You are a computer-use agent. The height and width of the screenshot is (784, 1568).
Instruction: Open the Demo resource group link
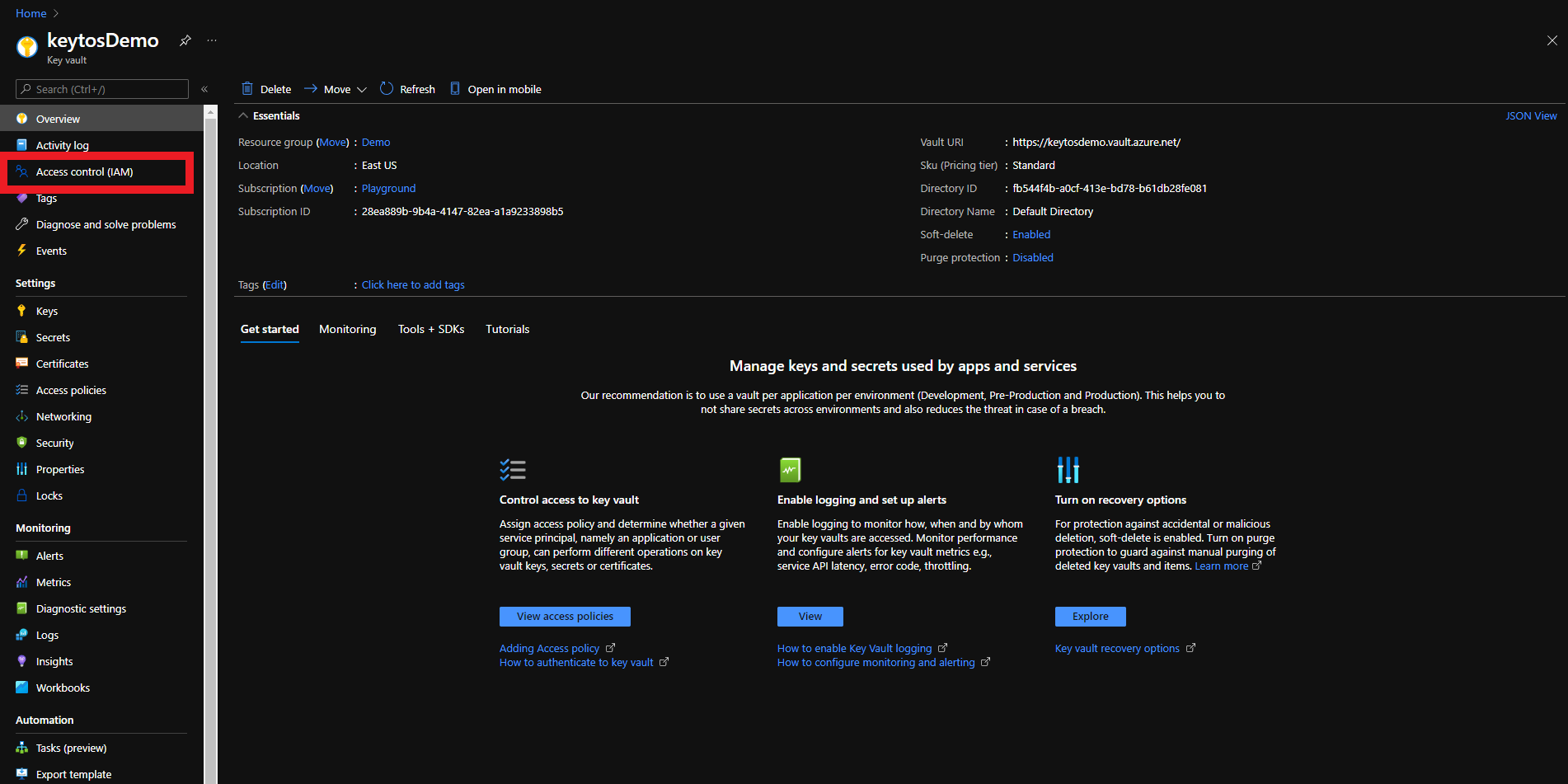coord(376,142)
